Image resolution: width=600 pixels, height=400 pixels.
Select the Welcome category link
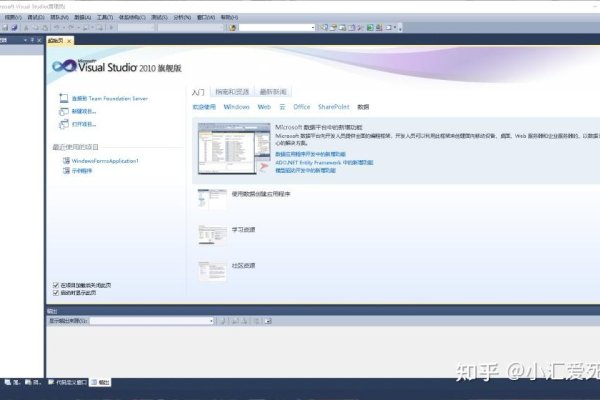204,107
